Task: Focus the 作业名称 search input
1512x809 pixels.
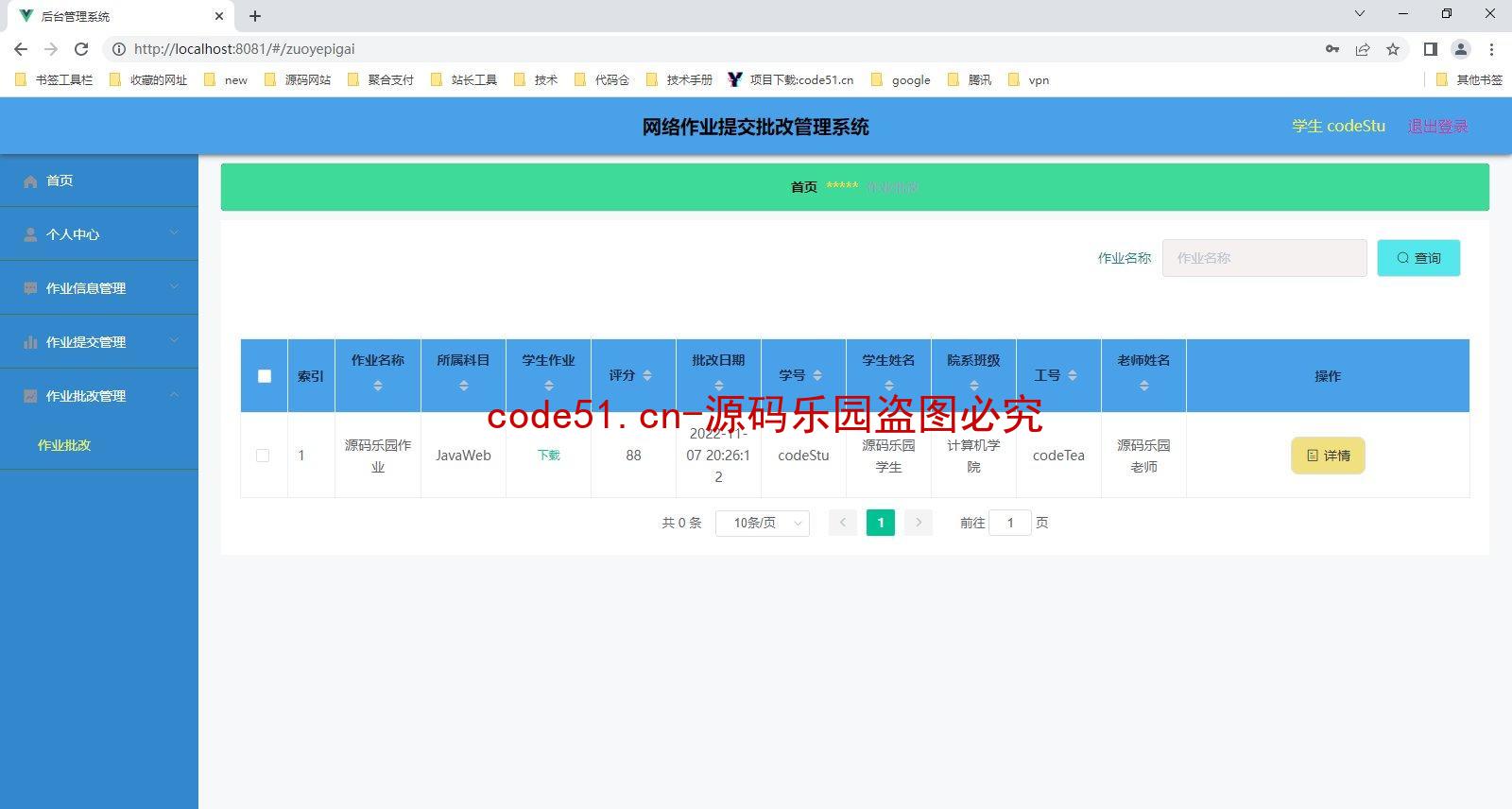Action: point(1264,258)
